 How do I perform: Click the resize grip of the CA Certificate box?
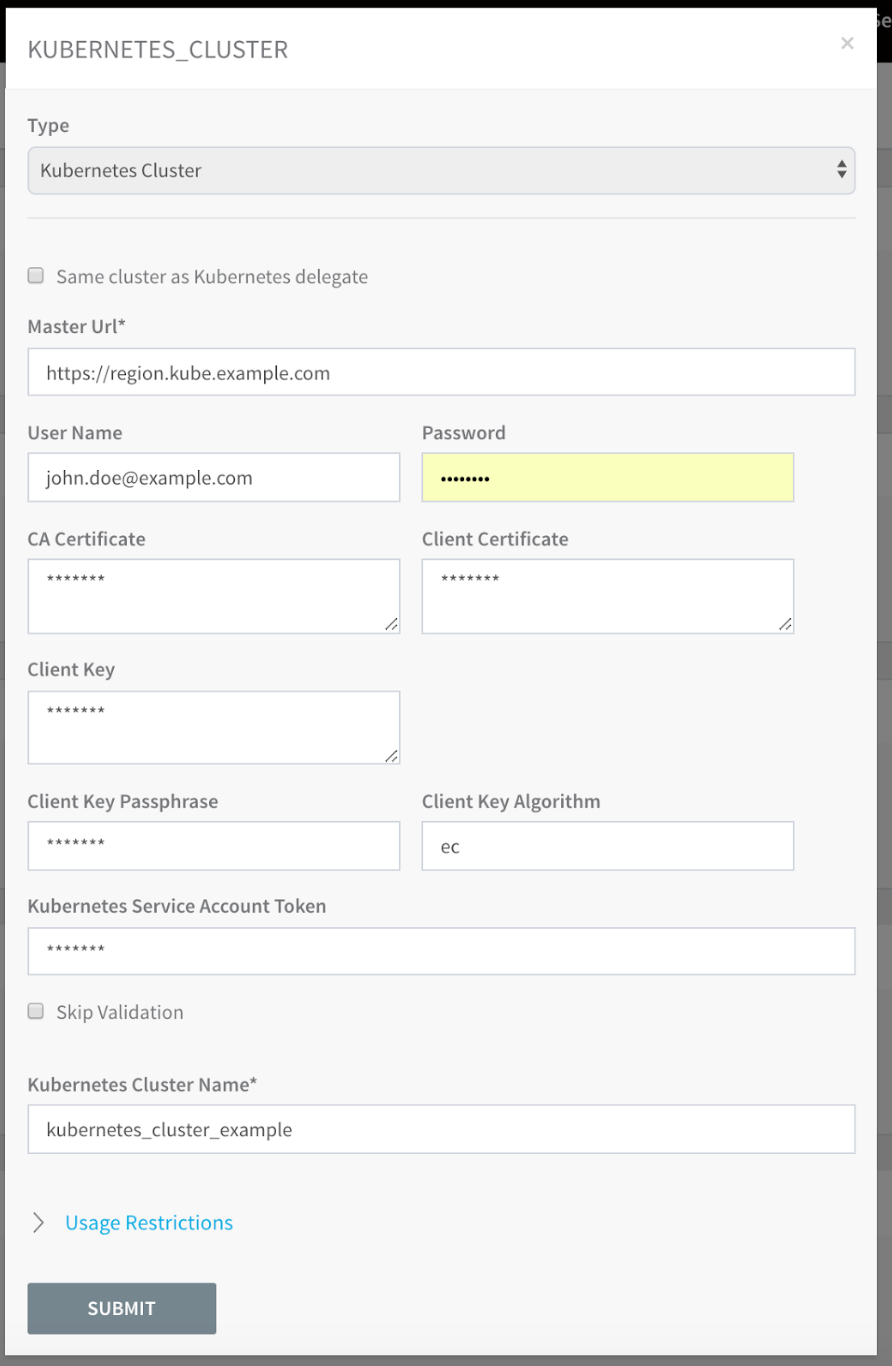tap(391, 625)
